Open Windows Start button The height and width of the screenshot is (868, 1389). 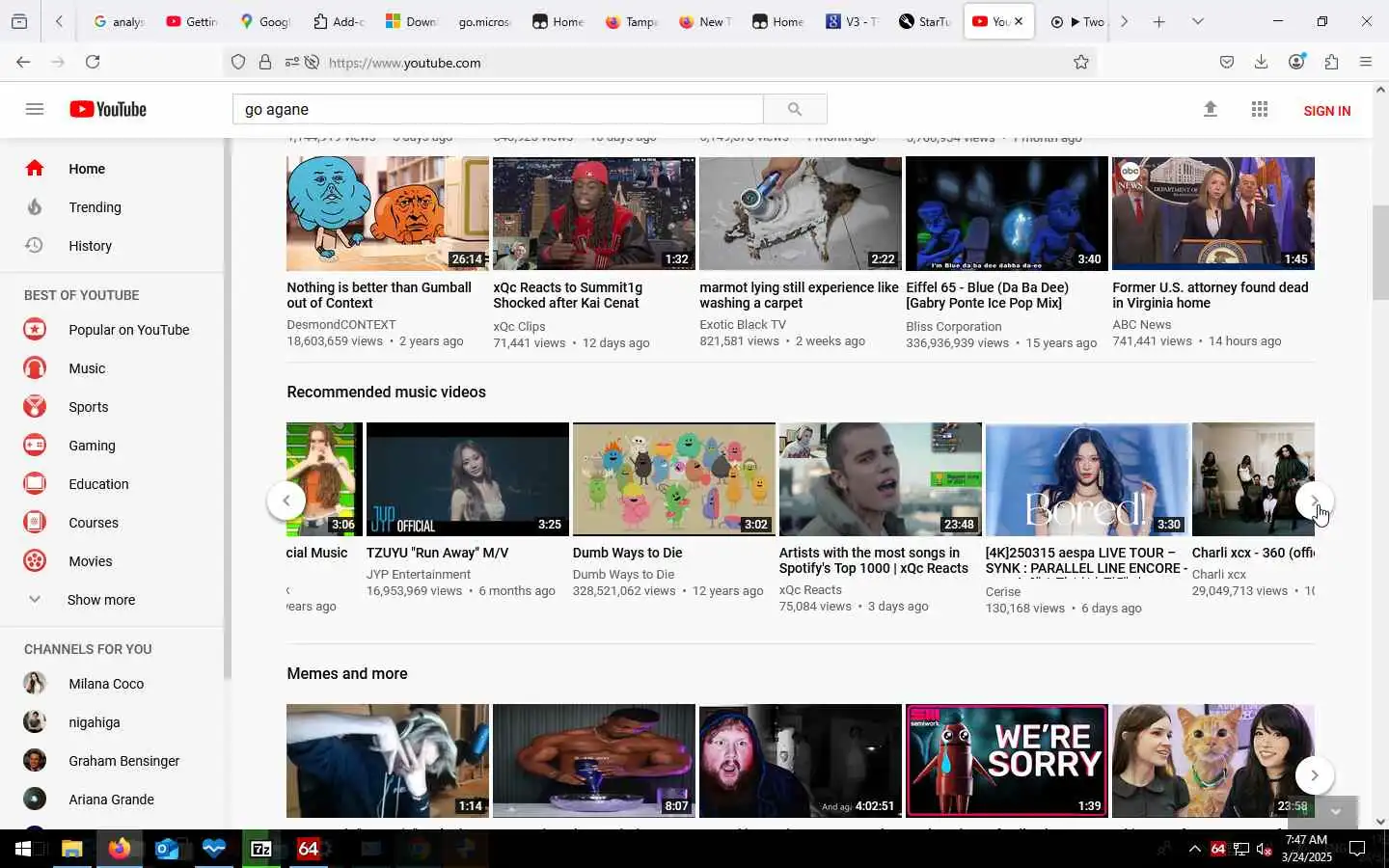23,849
